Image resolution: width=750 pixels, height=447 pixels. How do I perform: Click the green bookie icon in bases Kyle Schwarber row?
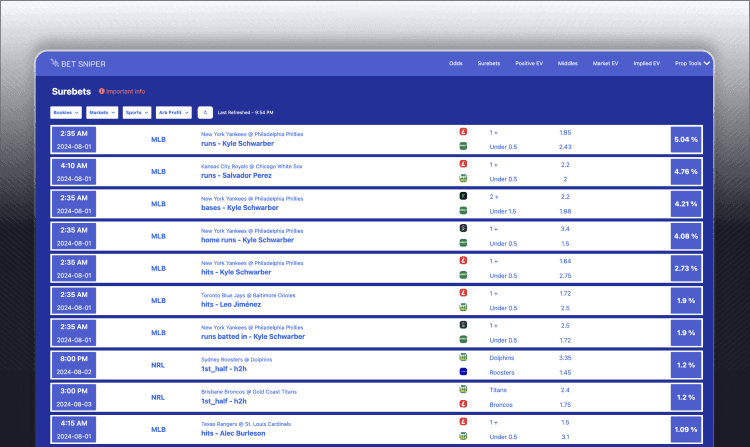point(463,210)
